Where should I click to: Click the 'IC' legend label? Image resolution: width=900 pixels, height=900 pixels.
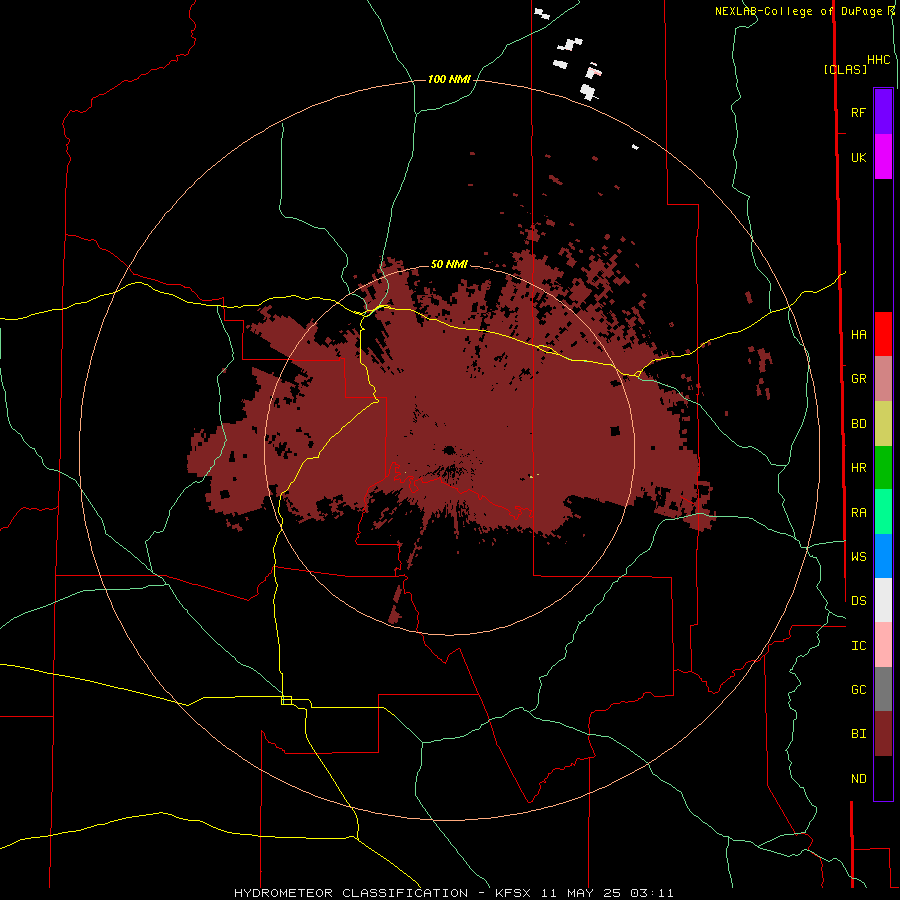(x=858, y=646)
